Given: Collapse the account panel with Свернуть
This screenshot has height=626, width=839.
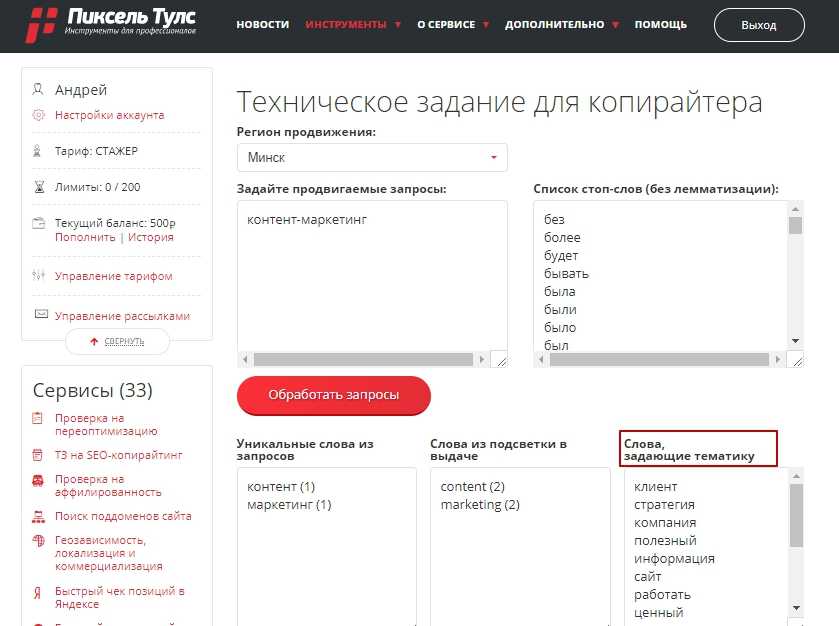Looking at the screenshot, I should (x=117, y=341).
